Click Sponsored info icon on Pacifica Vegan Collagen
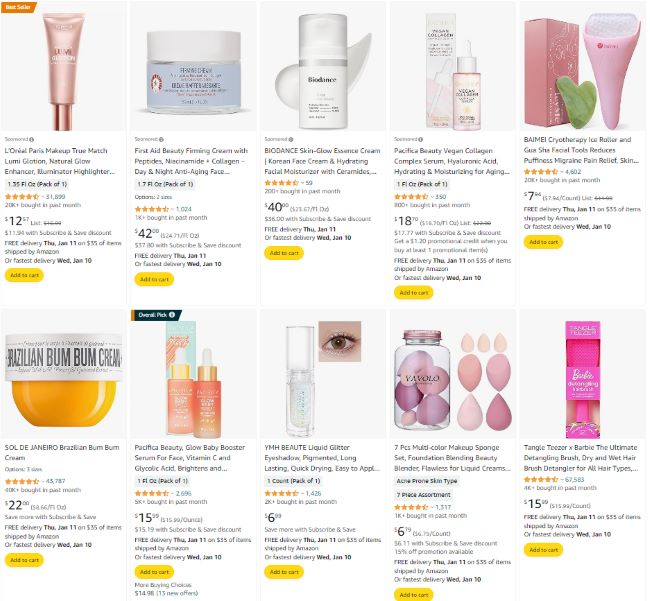Image resolution: width=650 pixels, height=601 pixels. click(x=421, y=139)
